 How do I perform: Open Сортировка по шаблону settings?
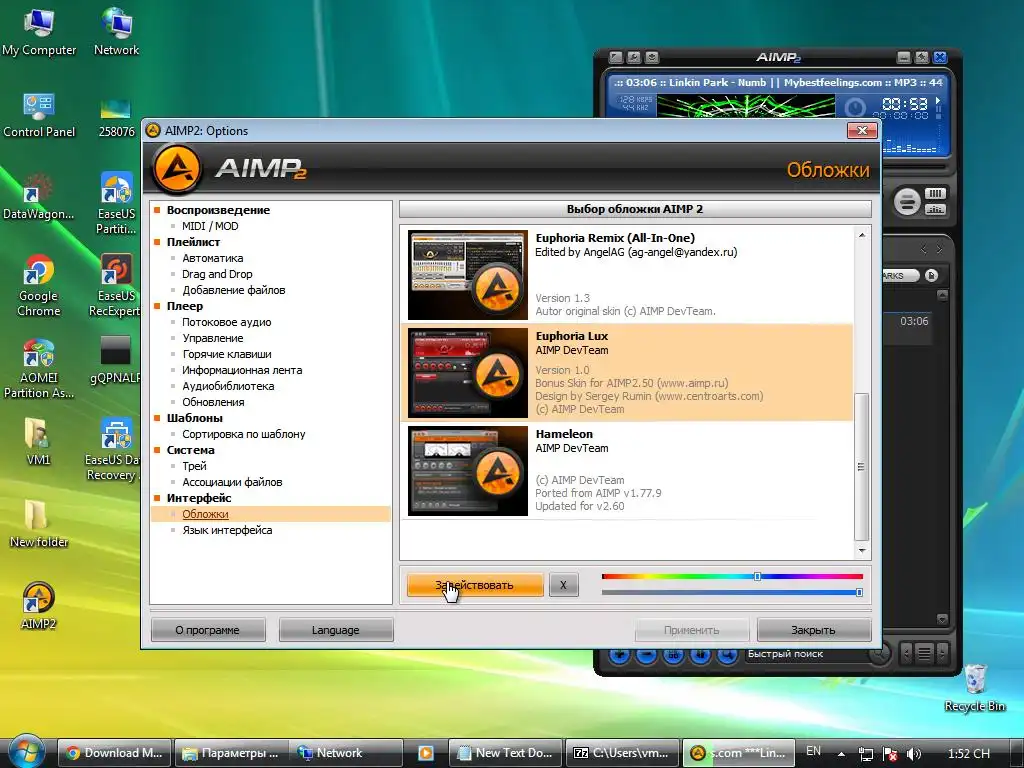pos(244,434)
